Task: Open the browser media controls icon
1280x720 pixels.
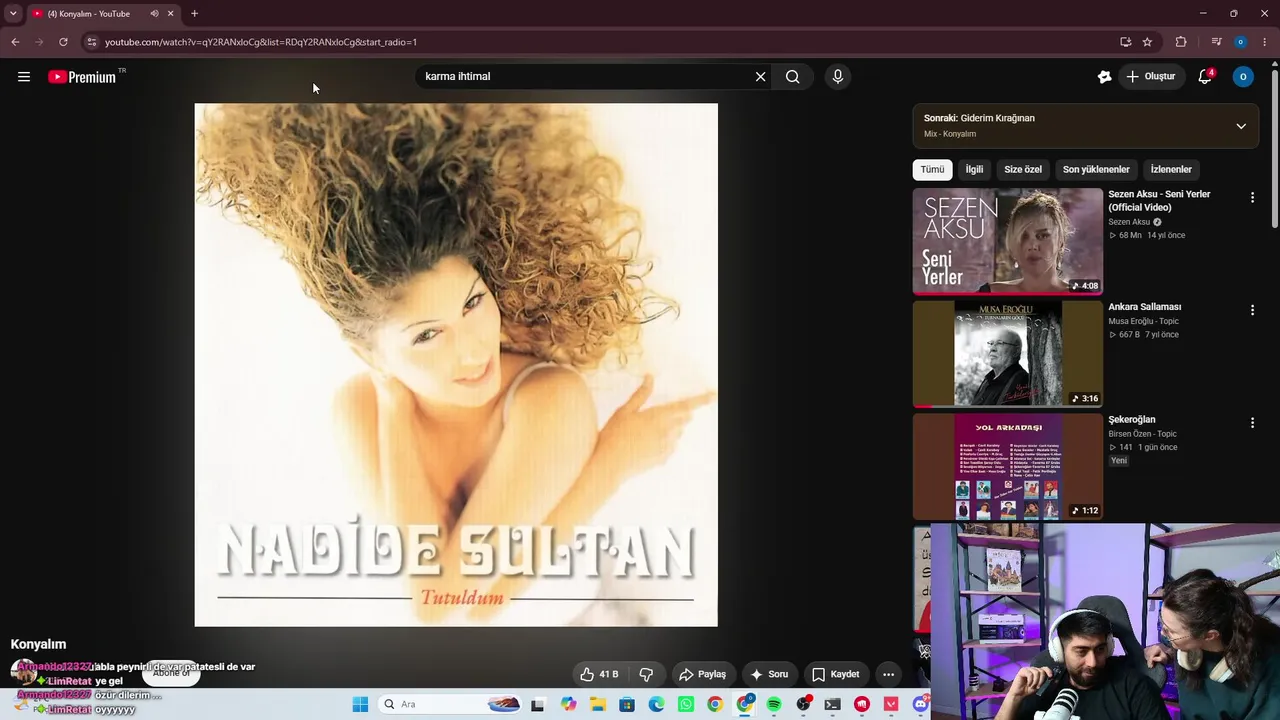Action: click(x=1216, y=42)
